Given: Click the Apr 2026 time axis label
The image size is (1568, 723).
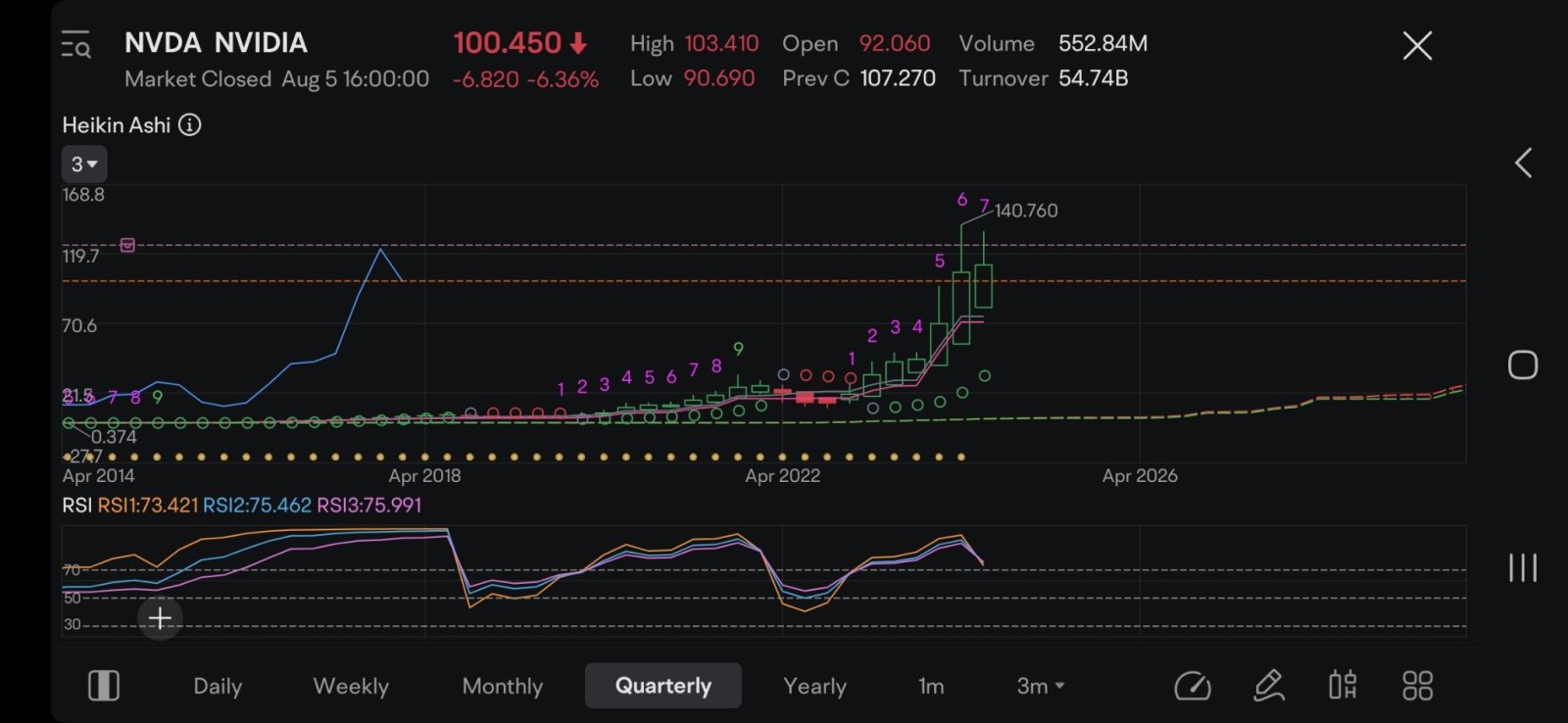Looking at the screenshot, I should pos(1140,476).
